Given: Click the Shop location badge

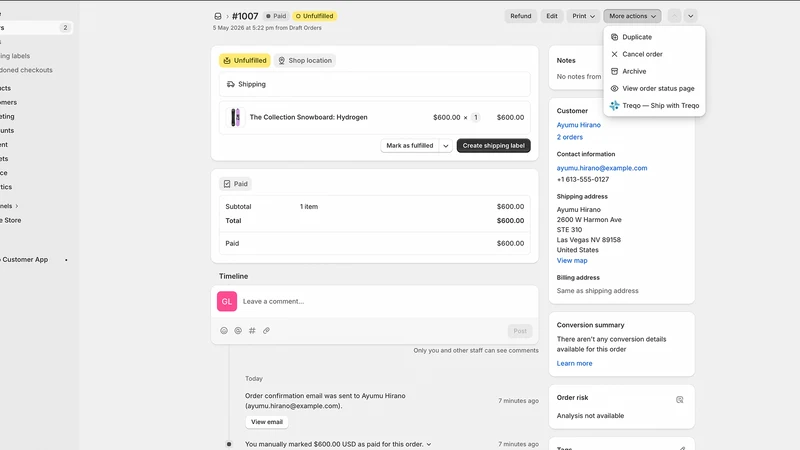Looking at the screenshot, I should (x=305, y=61).
